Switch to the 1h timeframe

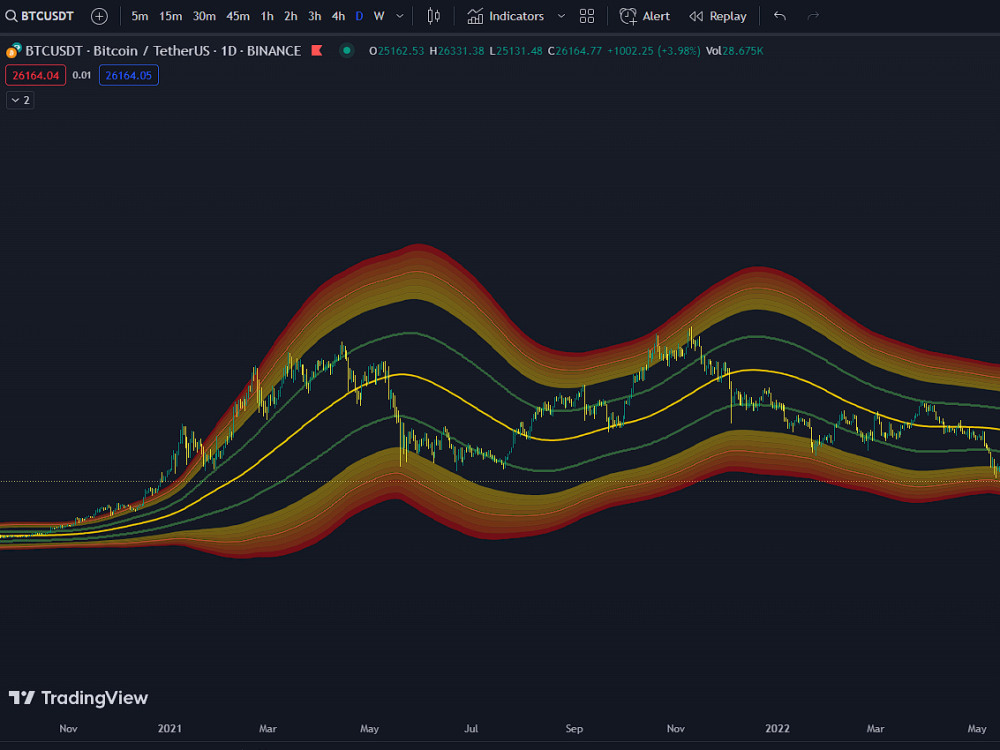click(x=267, y=16)
